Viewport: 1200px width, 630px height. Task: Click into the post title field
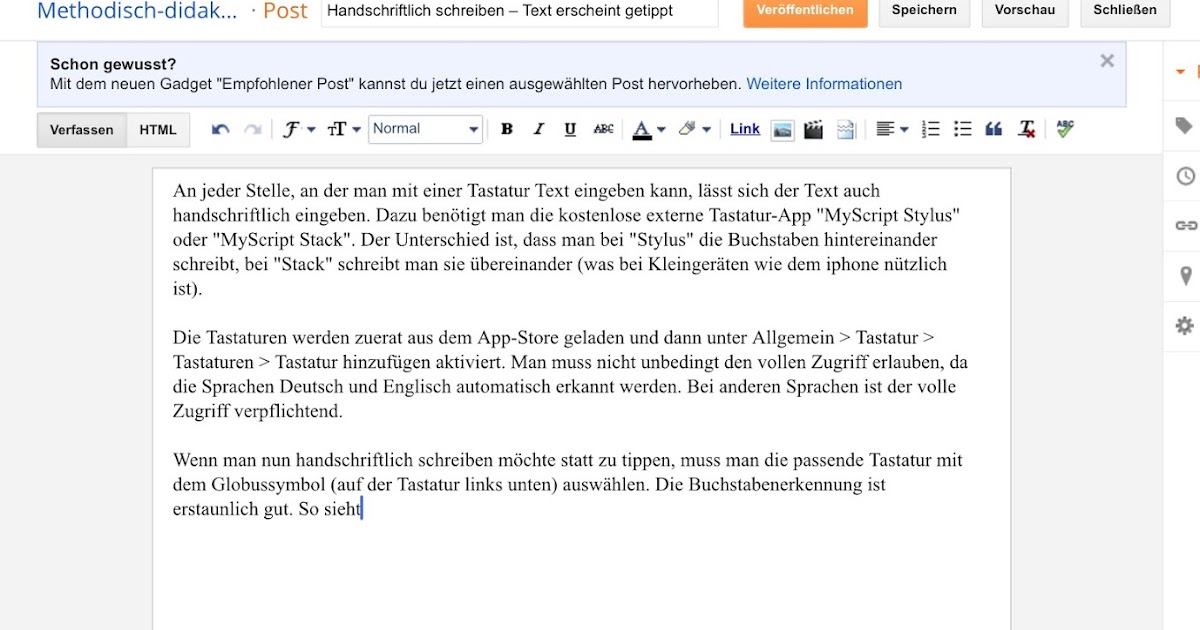(x=520, y=12)
